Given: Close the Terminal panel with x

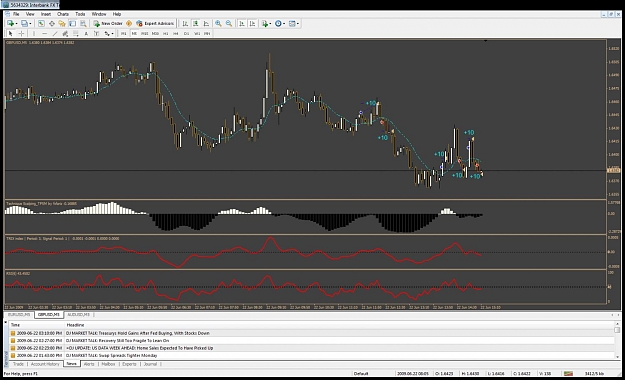Looking at the screenshot, I should [6, 322].
